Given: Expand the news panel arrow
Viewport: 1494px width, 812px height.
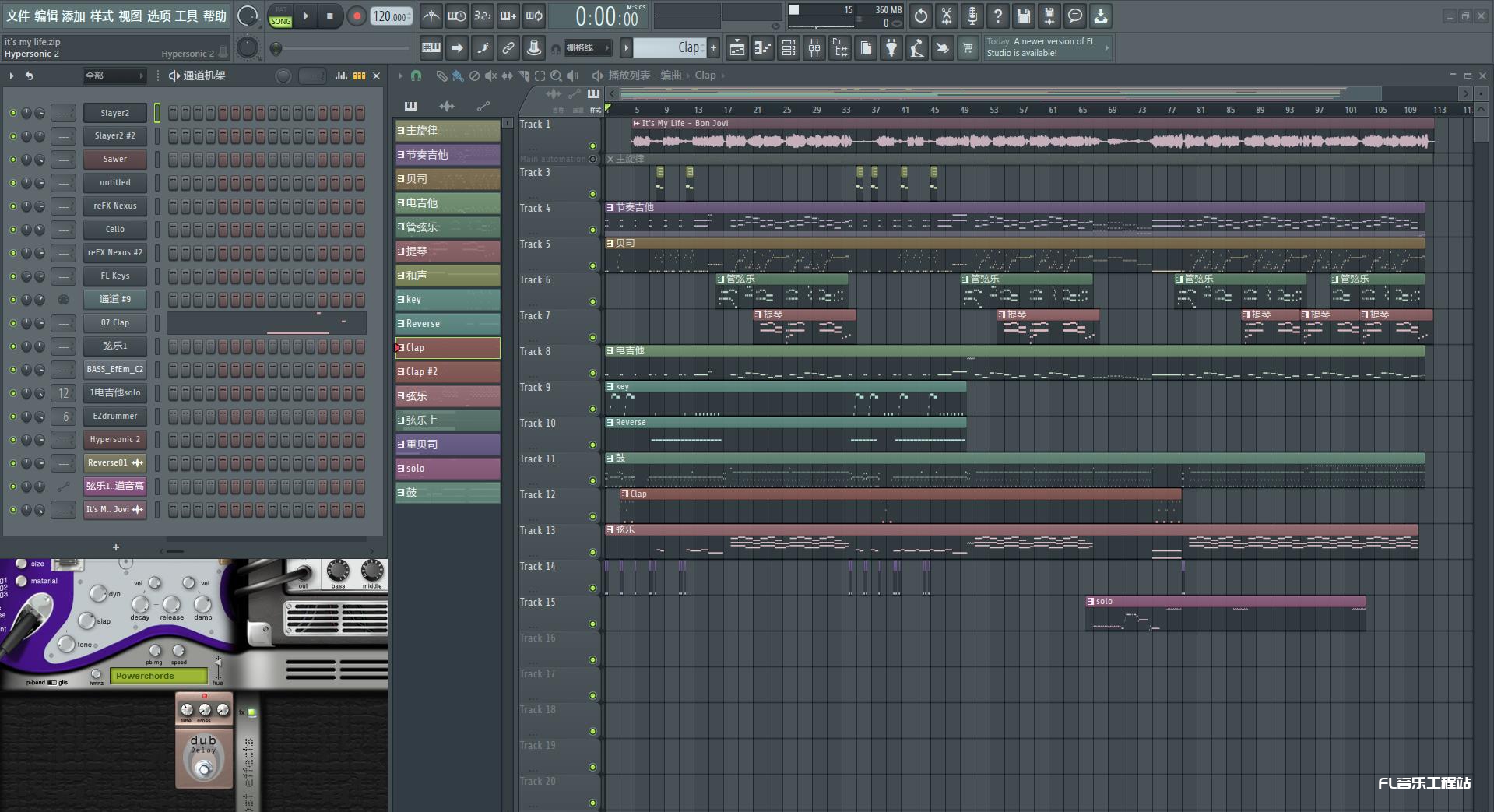Looking at the screenshot, I should (1106, 47).
